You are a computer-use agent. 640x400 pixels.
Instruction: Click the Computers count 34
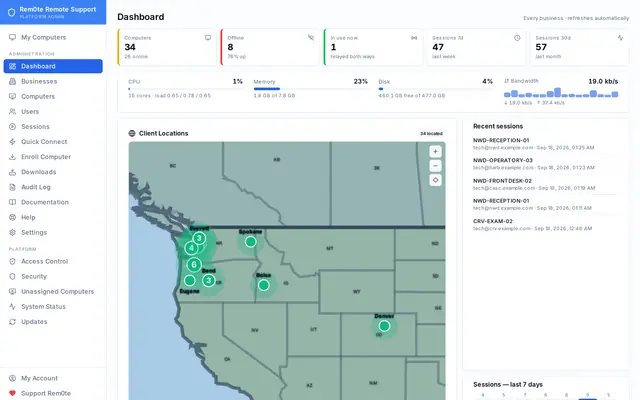(x=130, y=47)
